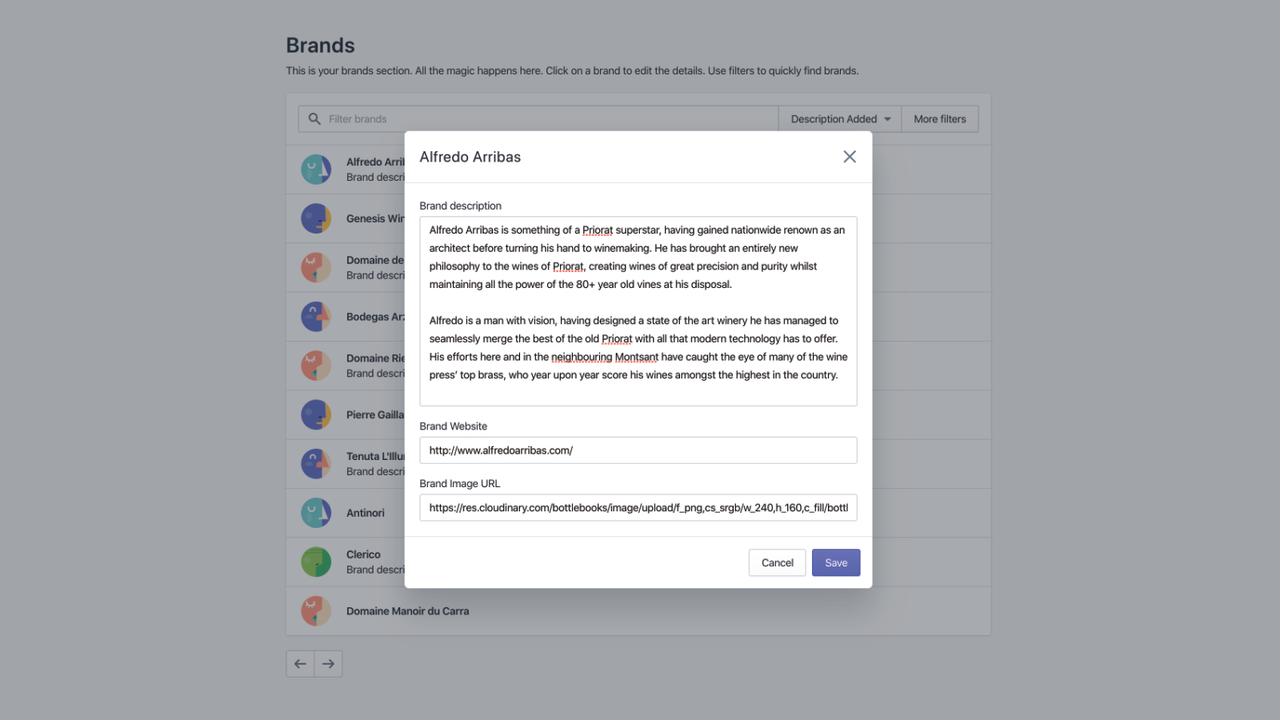Viewport: 1280px width, 720px height.
Task: Click the Alfredo Arribas brand avatar icon
Action: tap(316, 169)
